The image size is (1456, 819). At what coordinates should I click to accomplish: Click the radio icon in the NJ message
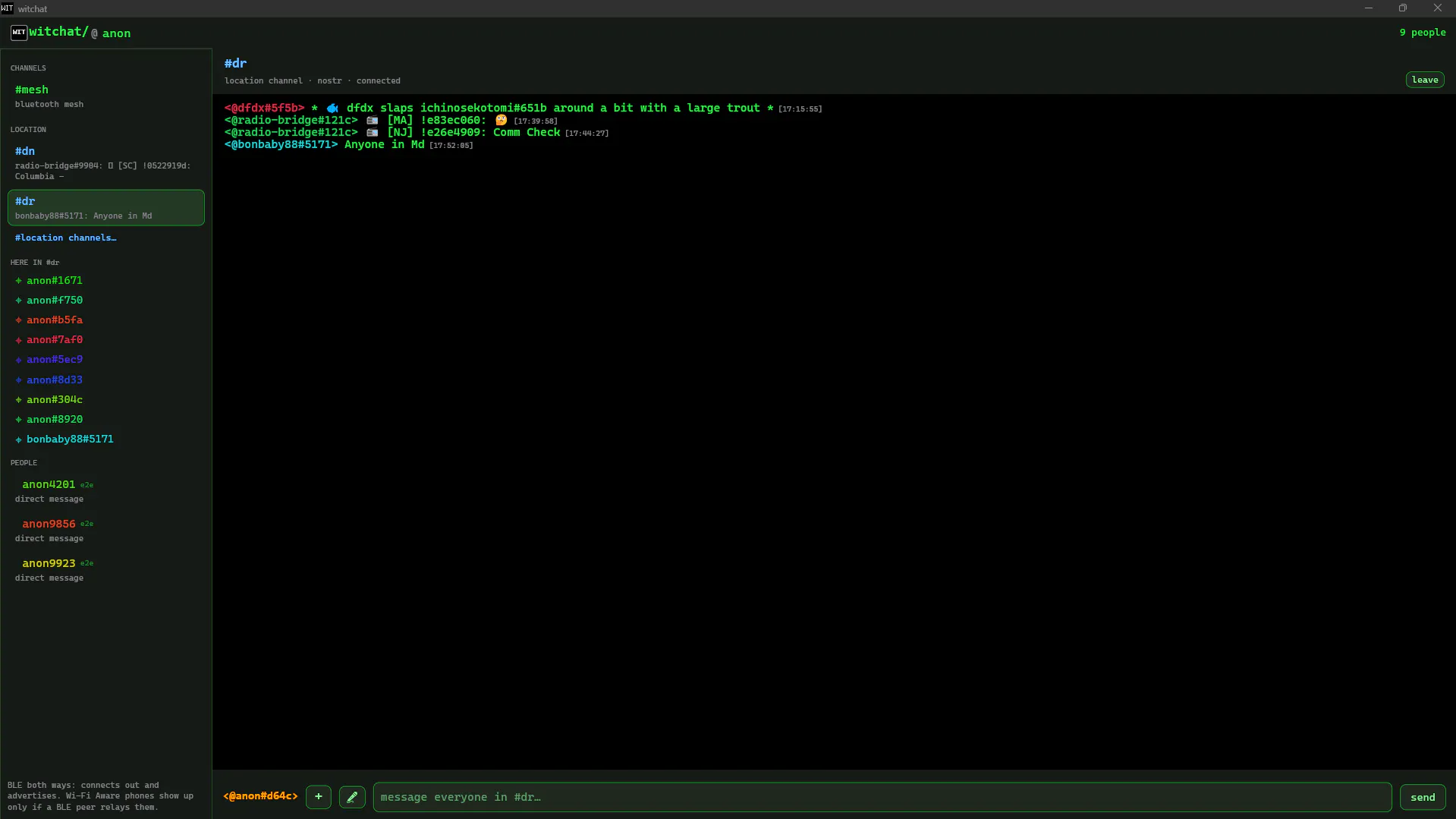(372, 133)
